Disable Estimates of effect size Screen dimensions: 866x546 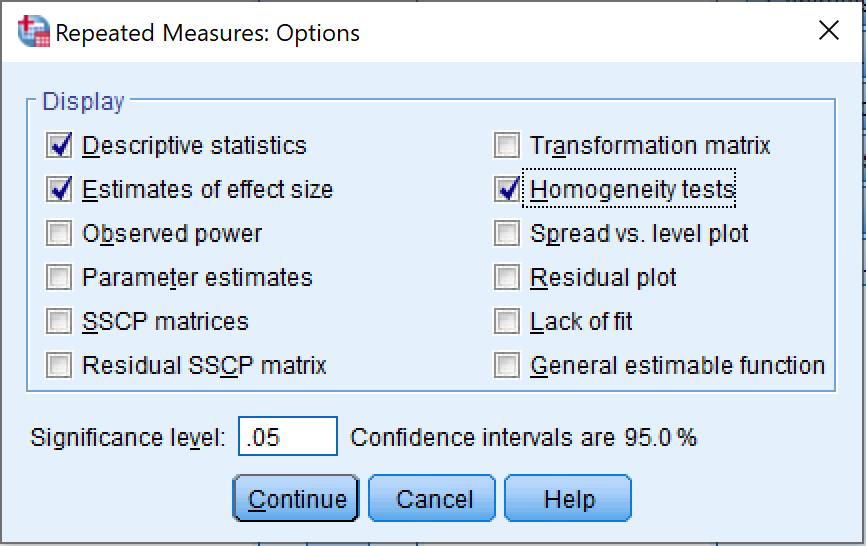click(x=60, y=190)
